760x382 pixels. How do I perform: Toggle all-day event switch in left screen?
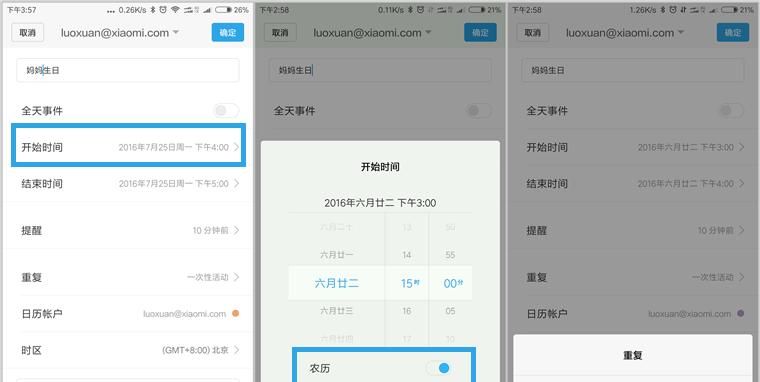point(226,111)
